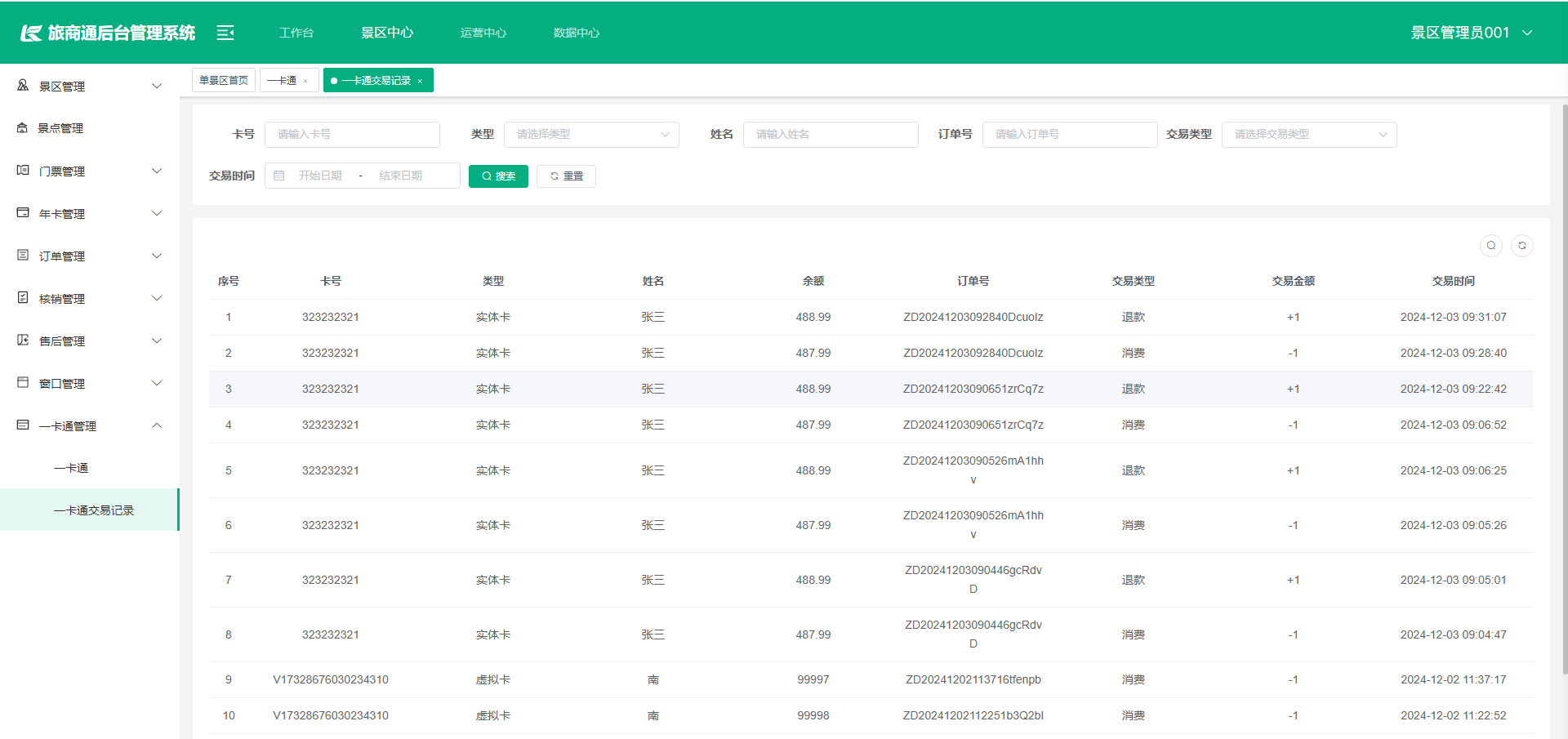Click the circular refresh icon above table
The height and width of the screenshot is (739, 1568).
click(x=1522, y=246)
